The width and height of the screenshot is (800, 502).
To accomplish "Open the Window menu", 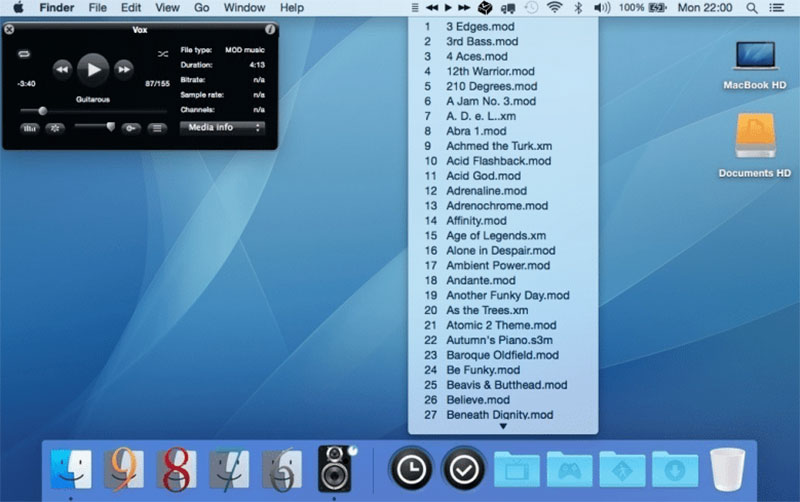I will point(244,8).
